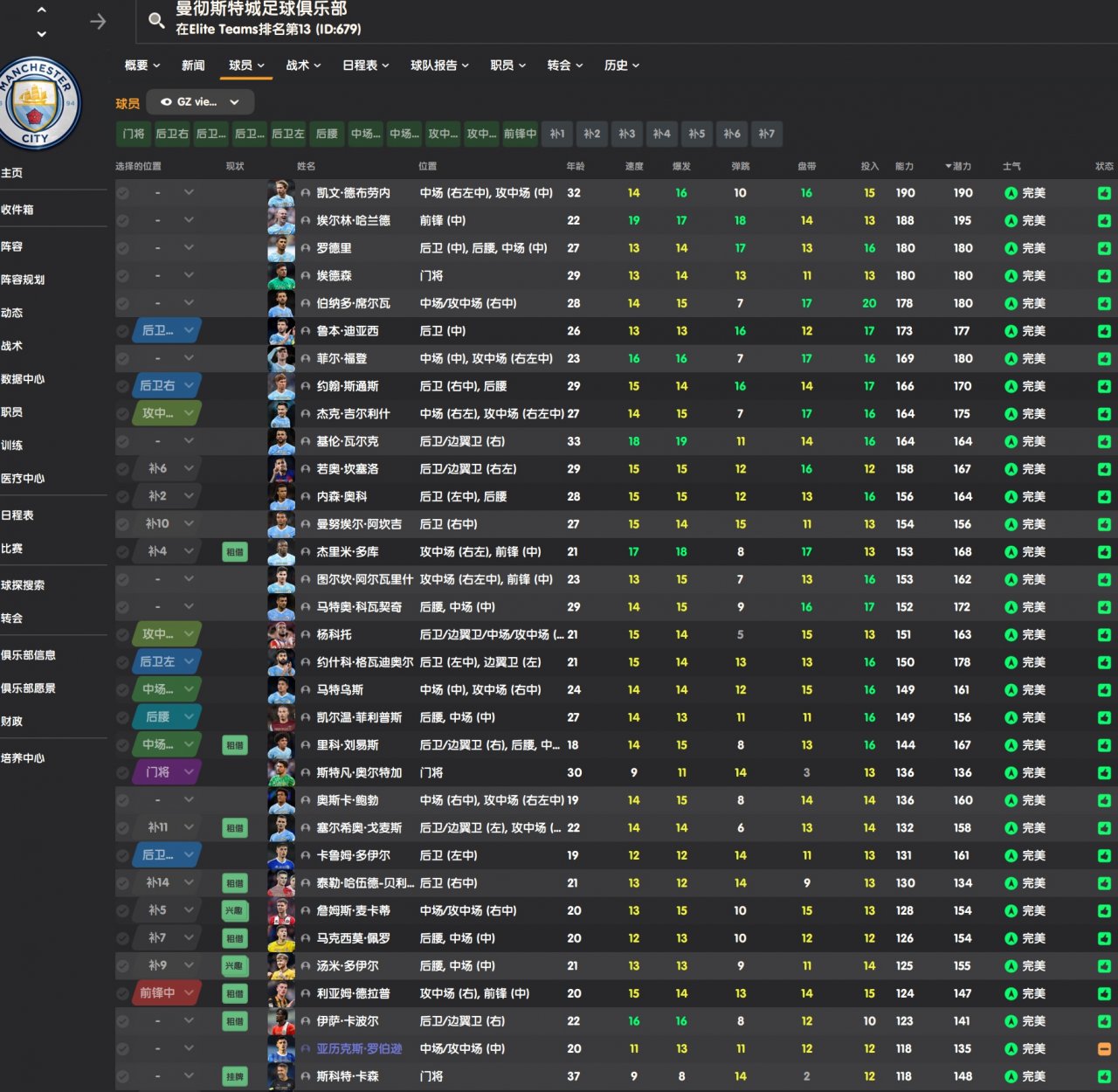This screenshot has width=1118, height=1092.
Task: Click the info icon beside 罗德里
Action: point(306,248)
